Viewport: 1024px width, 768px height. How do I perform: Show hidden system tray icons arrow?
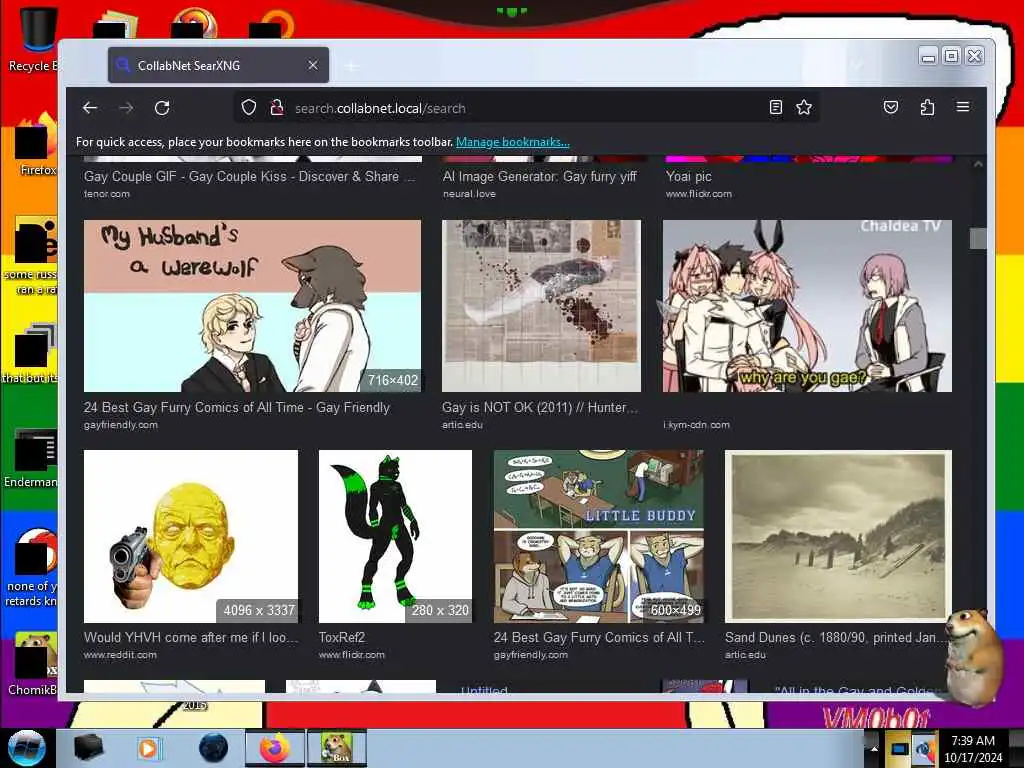pyautogui.click(x=874, y=748)
